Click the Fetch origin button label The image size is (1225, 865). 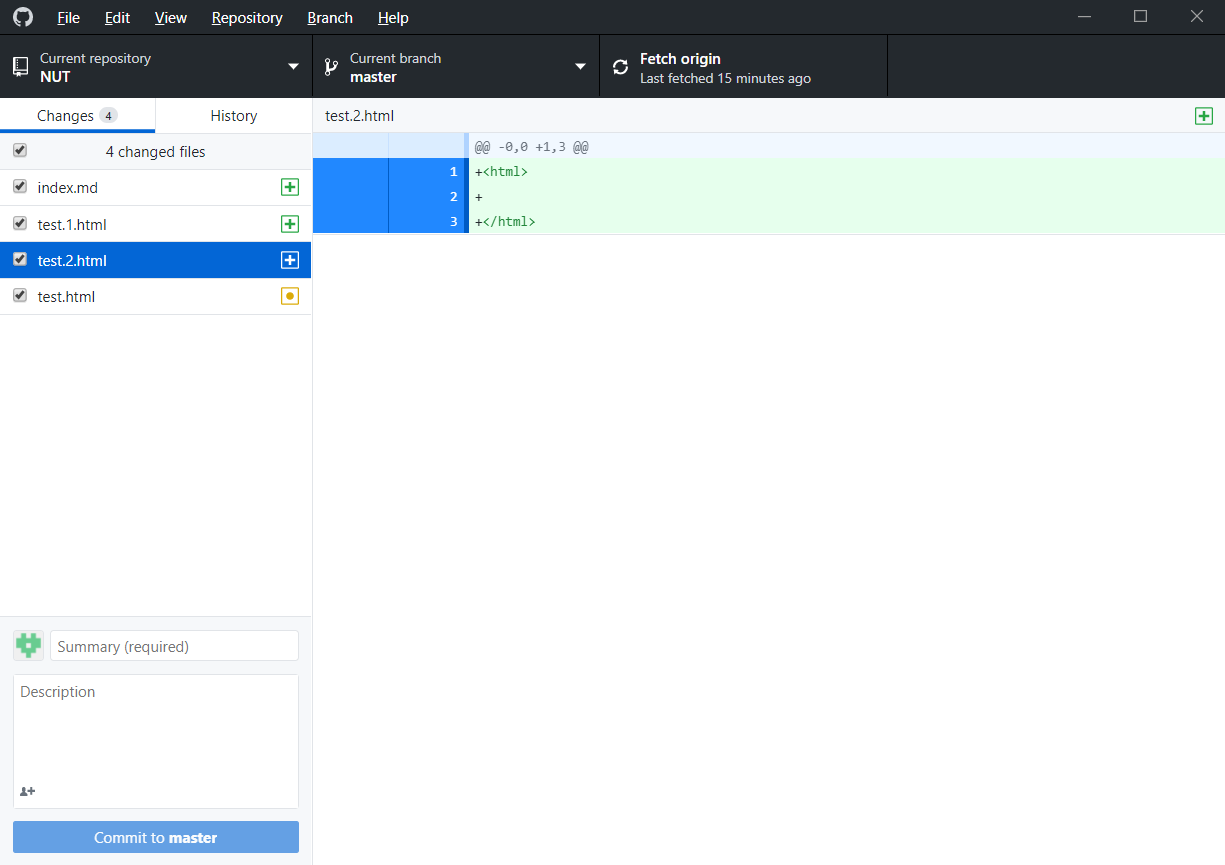tap(680, 59)
